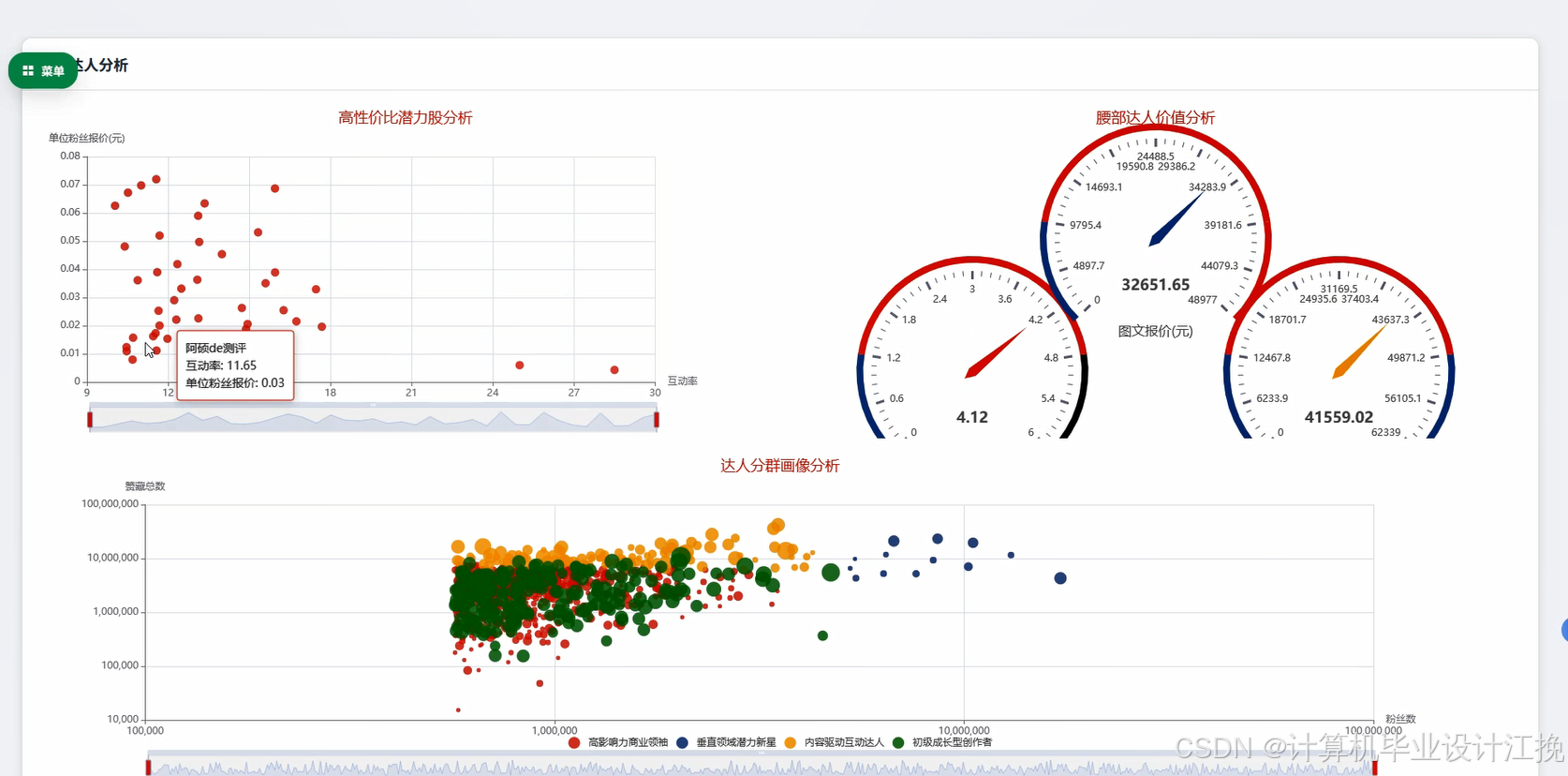Click the highest red scatter point above 0.07
1568x776 pixels.
pyautogui.click(x=156, y=179)
